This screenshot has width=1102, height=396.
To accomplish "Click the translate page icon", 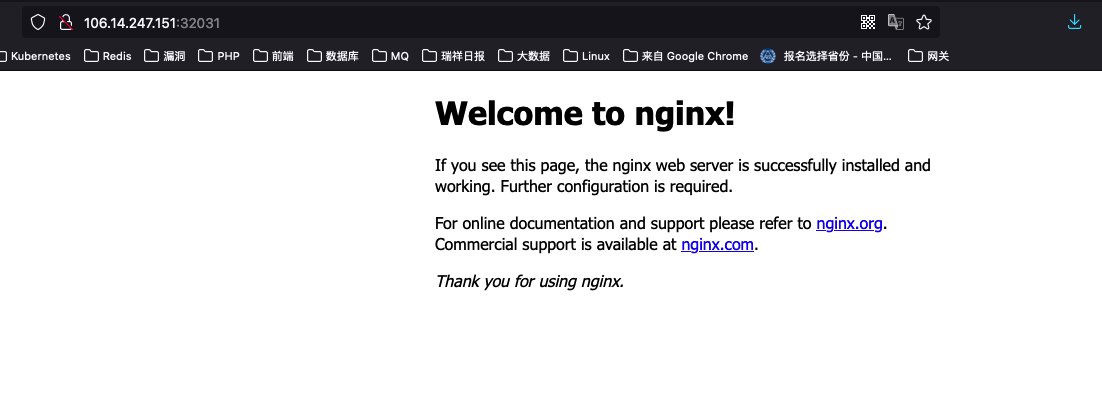I will pos(895,23).
